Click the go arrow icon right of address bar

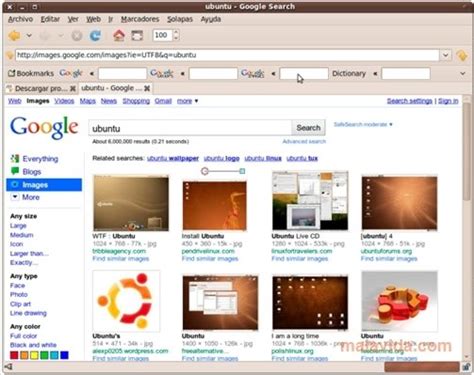pos(462,56)
